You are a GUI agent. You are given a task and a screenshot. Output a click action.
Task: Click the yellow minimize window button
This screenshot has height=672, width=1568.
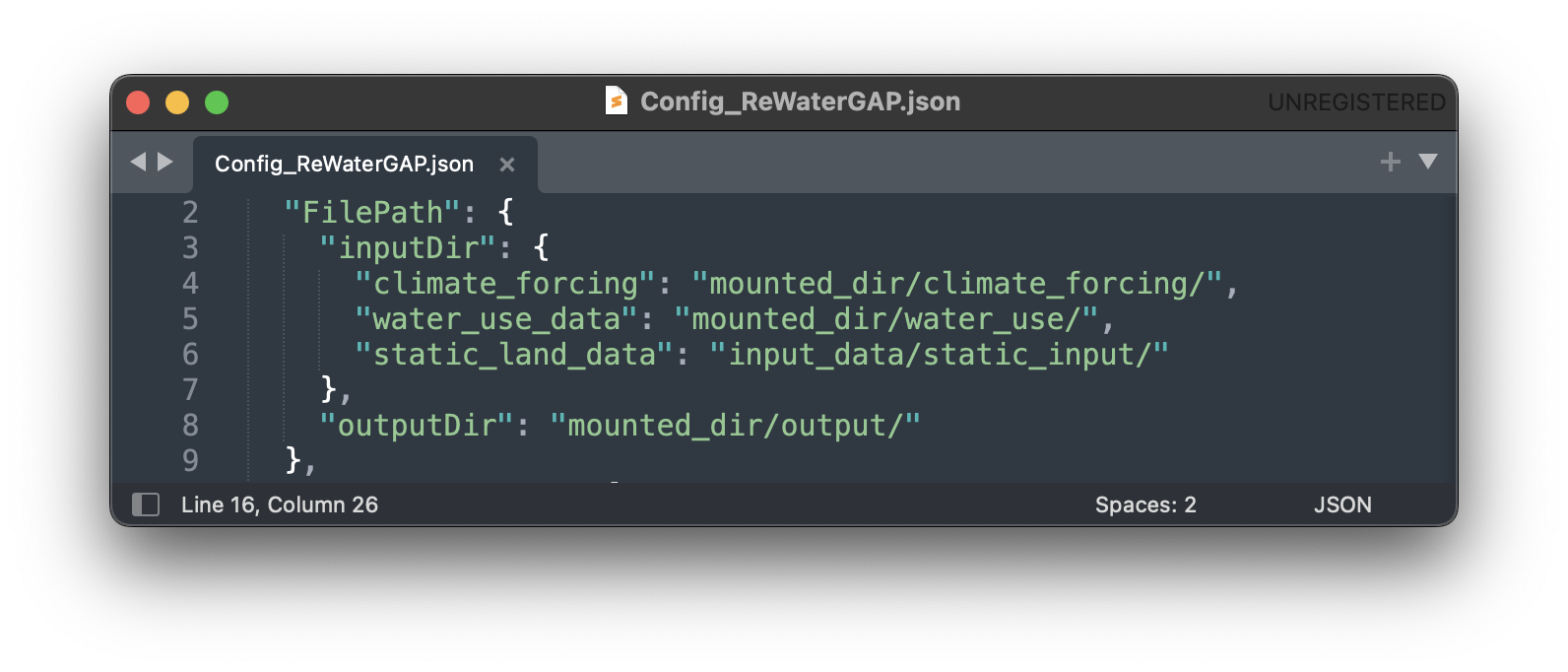tap(177, 102)
